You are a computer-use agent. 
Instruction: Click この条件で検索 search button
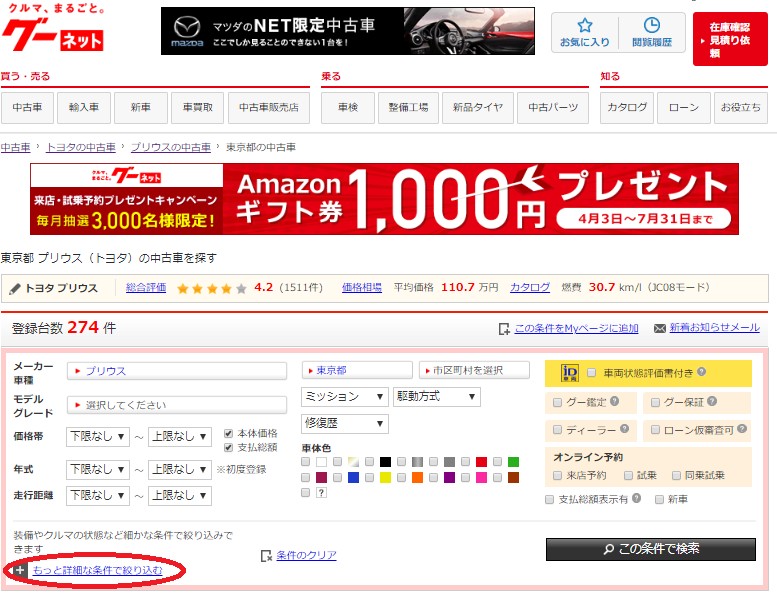tap(651, 549)
